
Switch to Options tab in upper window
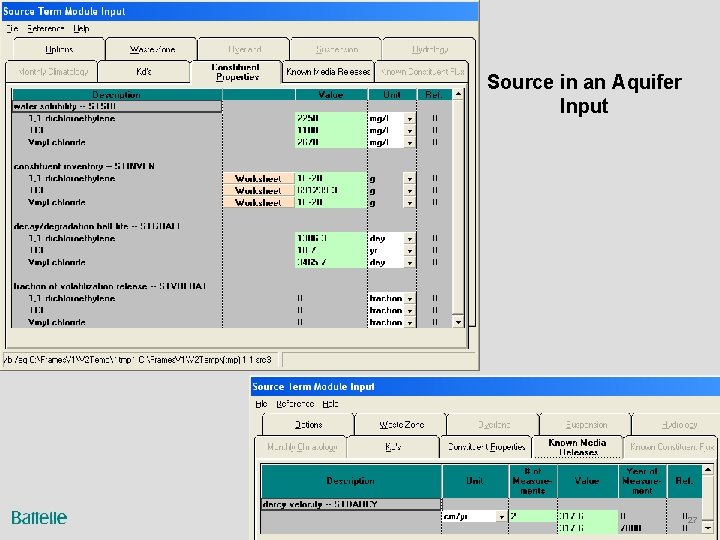59,49
